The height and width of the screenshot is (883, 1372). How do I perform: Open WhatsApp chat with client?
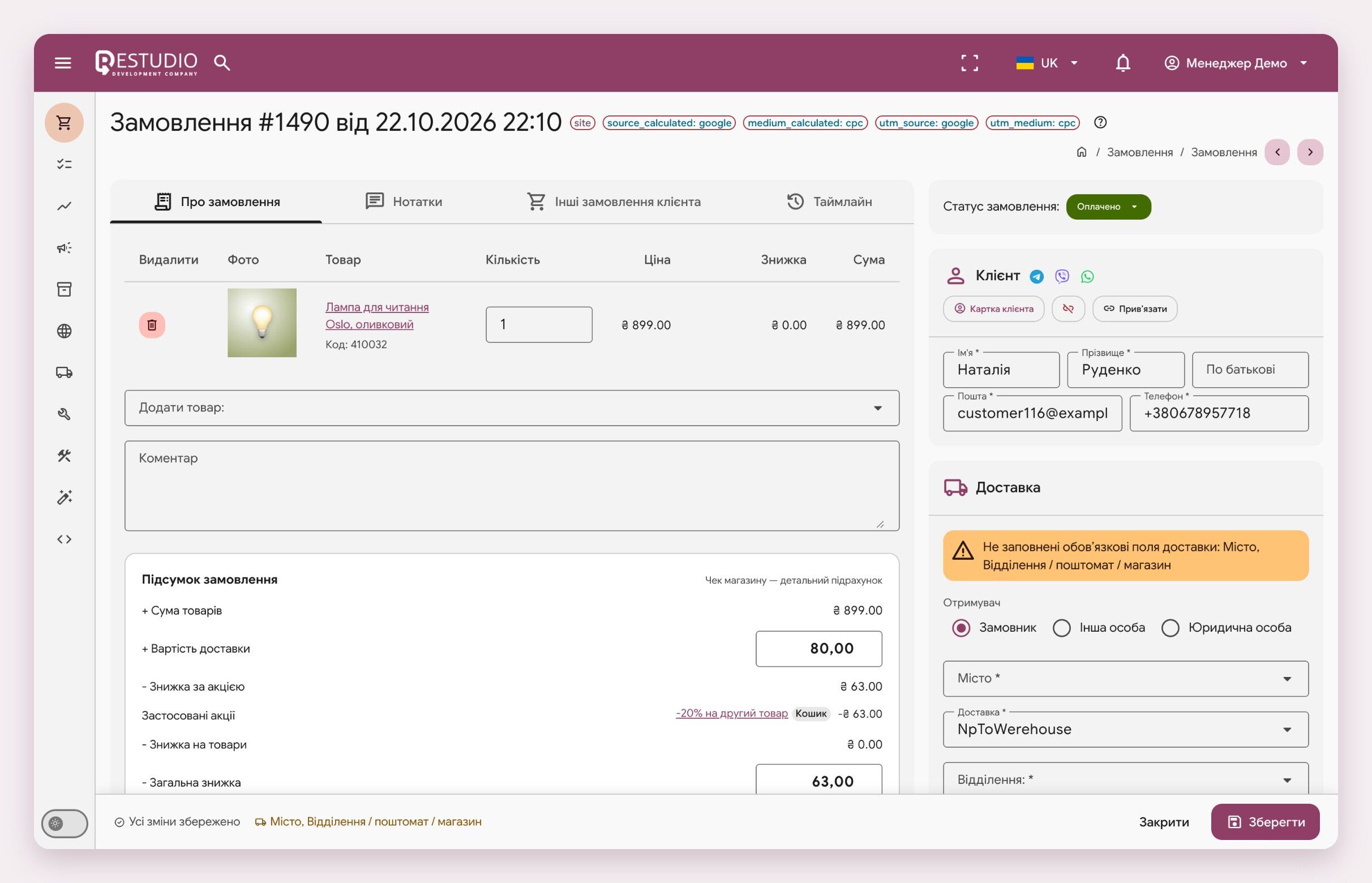[1087, 276]
